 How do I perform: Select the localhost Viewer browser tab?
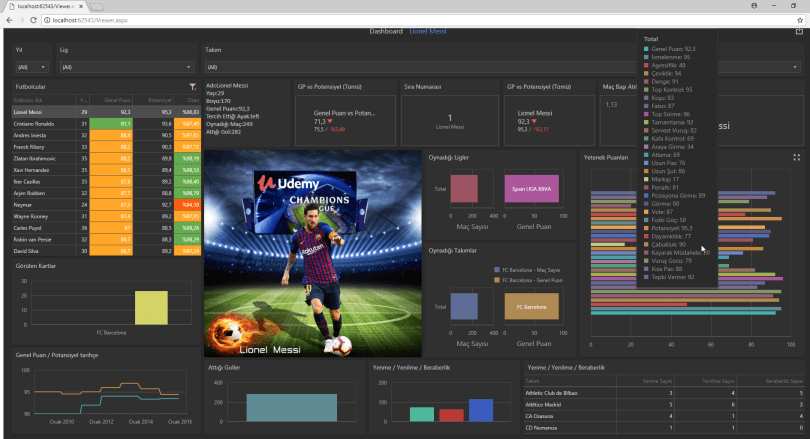click(x=45, y=5)
